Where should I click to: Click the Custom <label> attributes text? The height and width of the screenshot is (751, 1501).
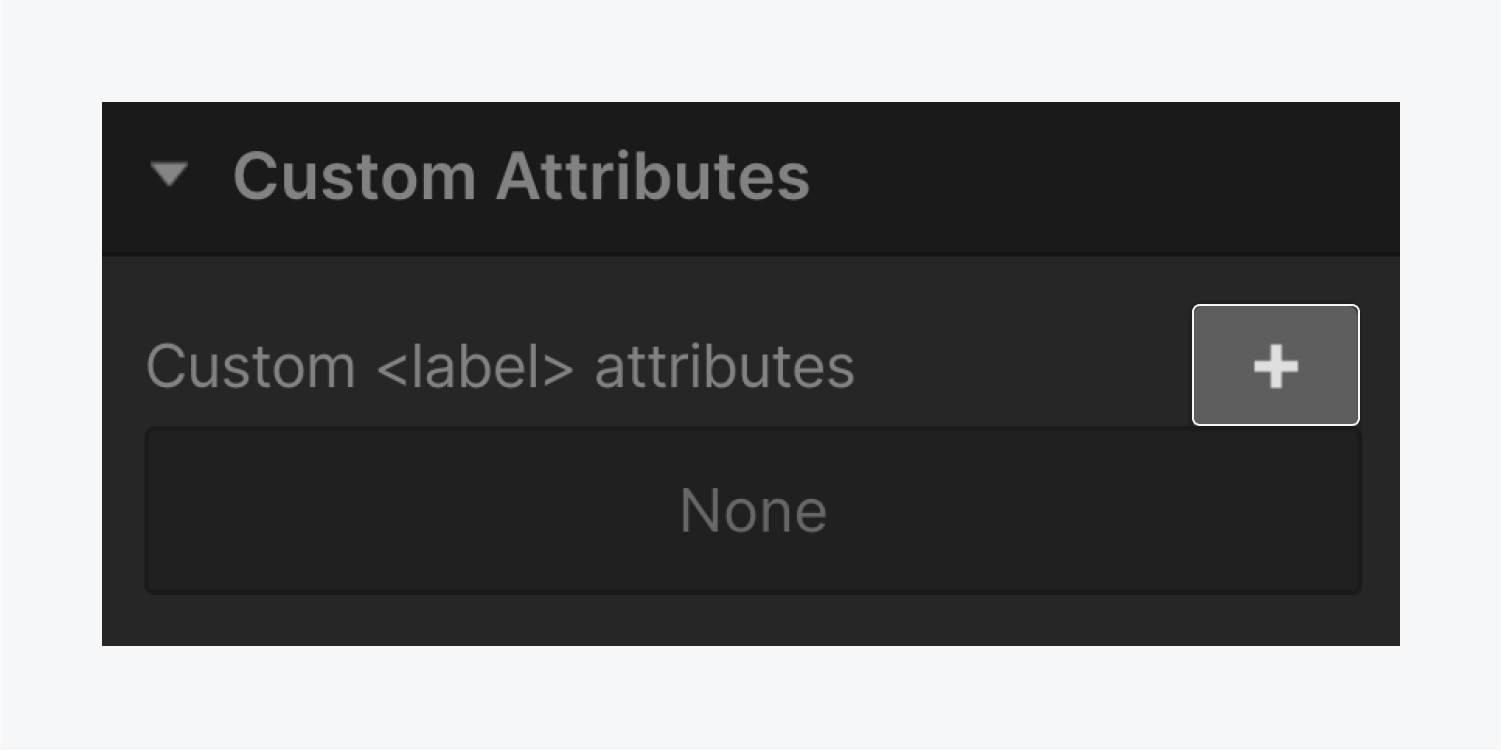pos(499,365)
